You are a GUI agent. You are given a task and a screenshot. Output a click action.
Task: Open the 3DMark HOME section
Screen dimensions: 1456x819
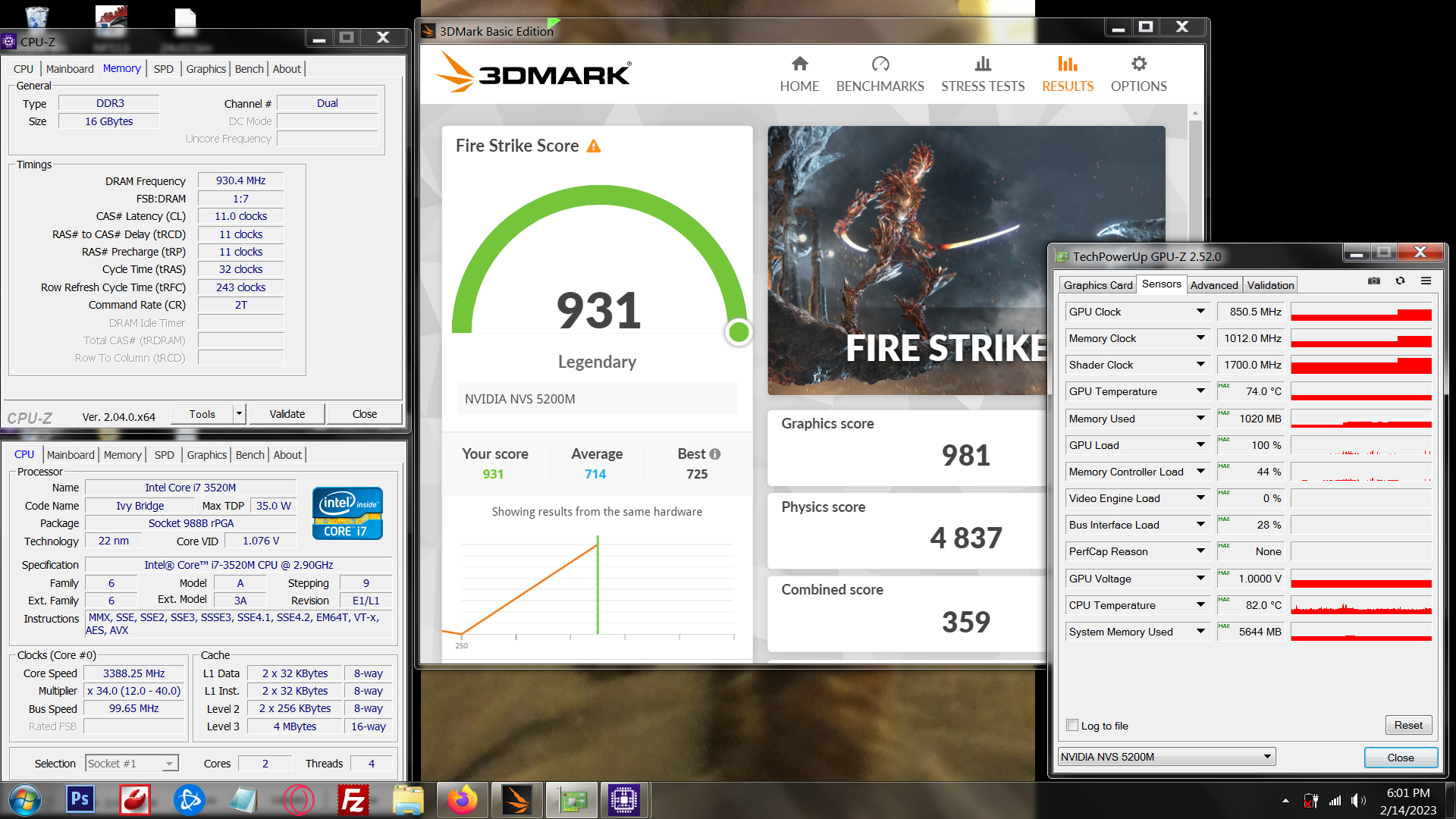(799, 74)
